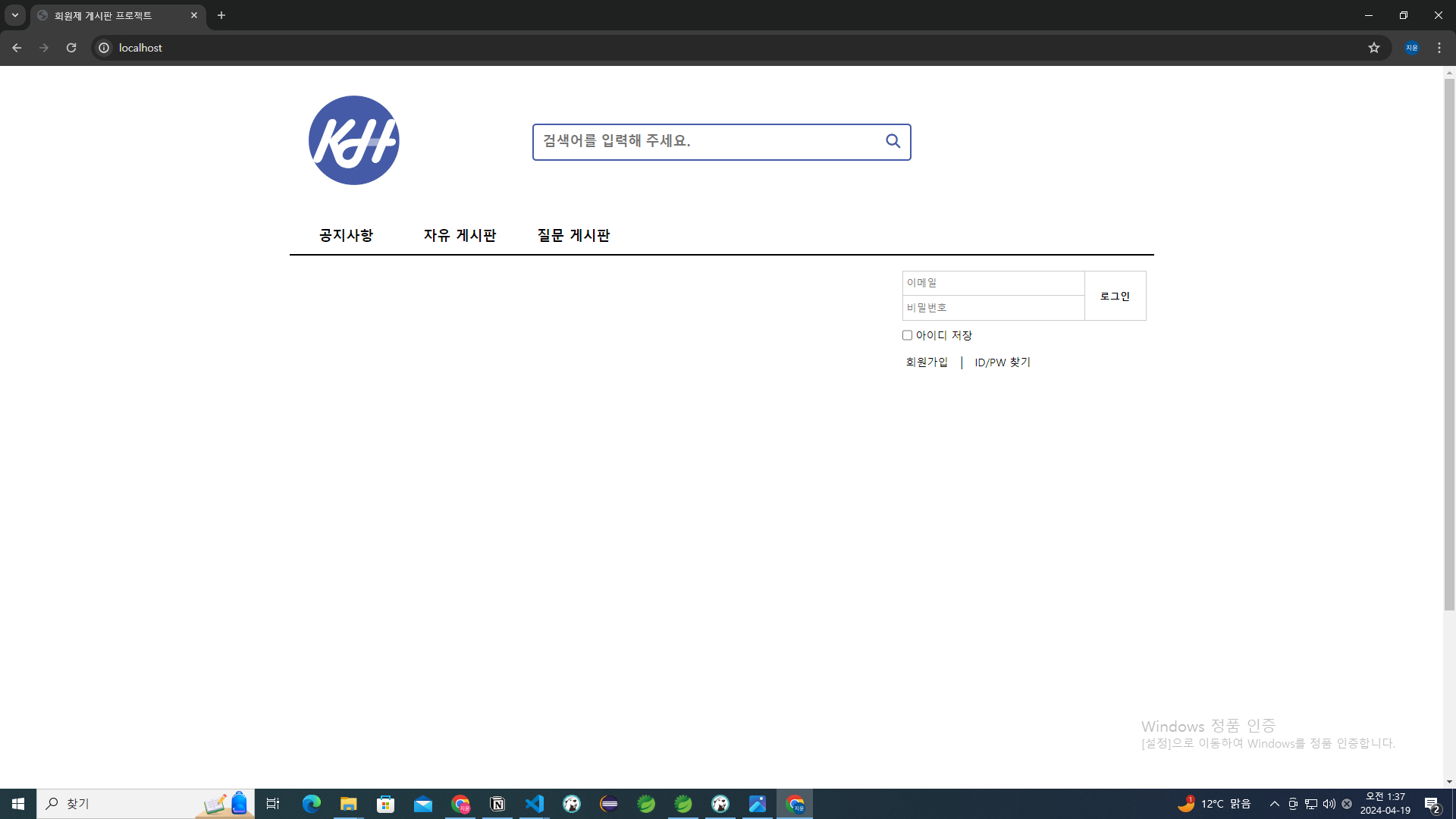Screen dimensions: 1456x819
Task: Open Chrome profile avatar icon
Action: [x=1411, y=48]
